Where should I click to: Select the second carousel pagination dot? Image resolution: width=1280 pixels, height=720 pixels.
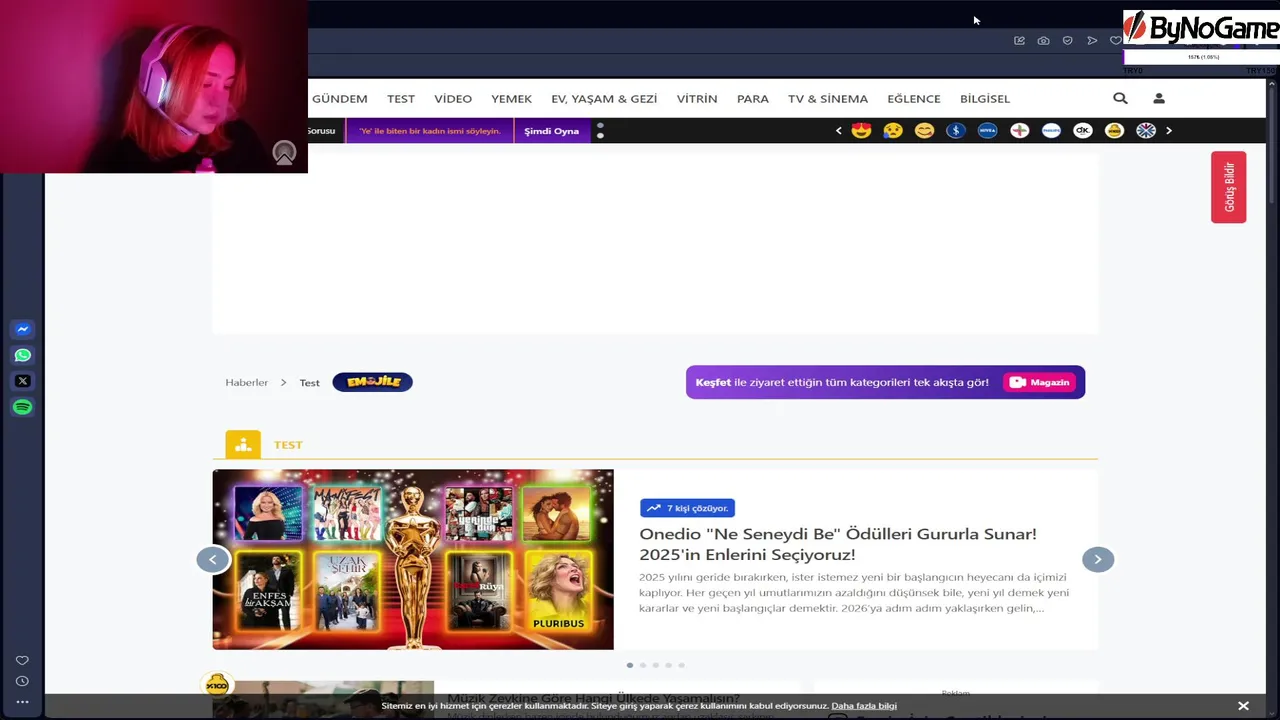643,665
